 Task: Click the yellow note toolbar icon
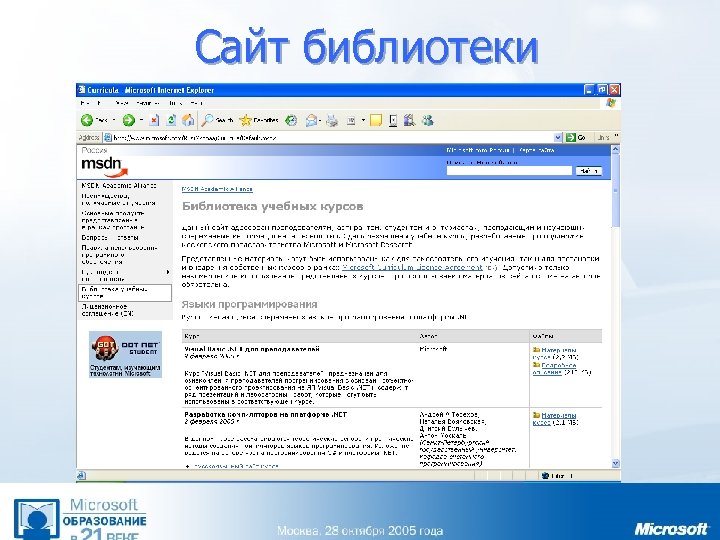click(376, 120)
